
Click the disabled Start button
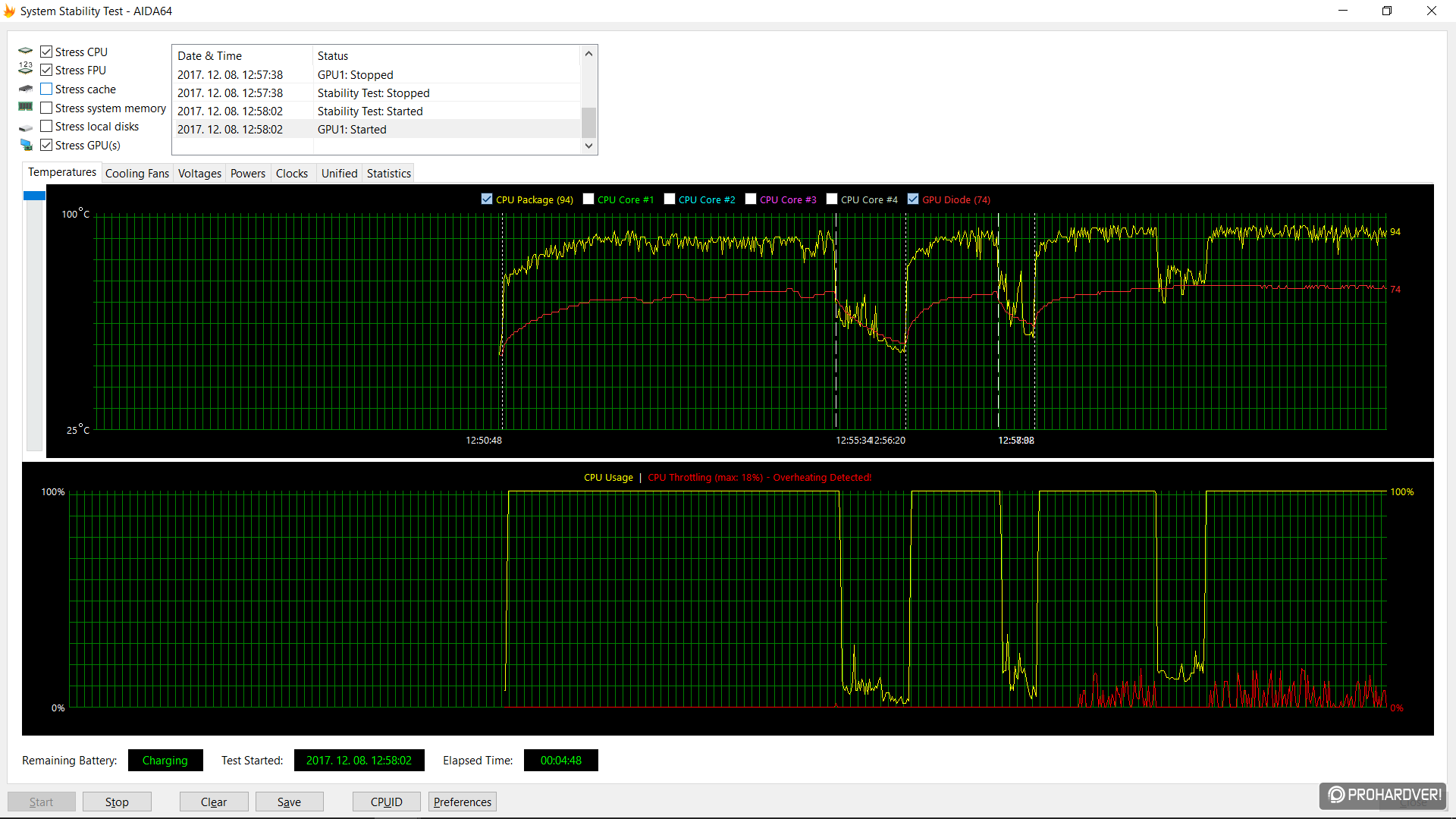point(42,802)
